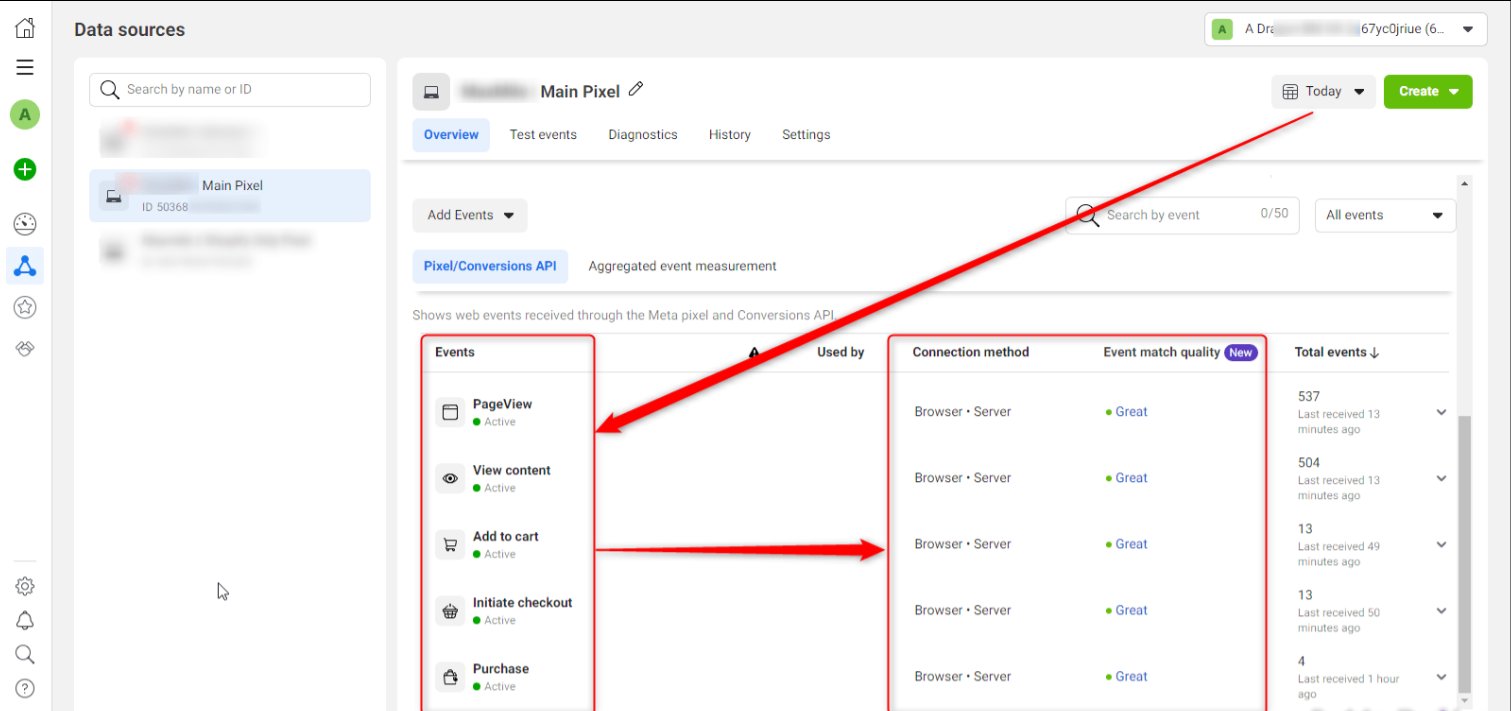Expand the View content row chevron
Viewport: 1511px width, 711px height.
pos(1441,478)
